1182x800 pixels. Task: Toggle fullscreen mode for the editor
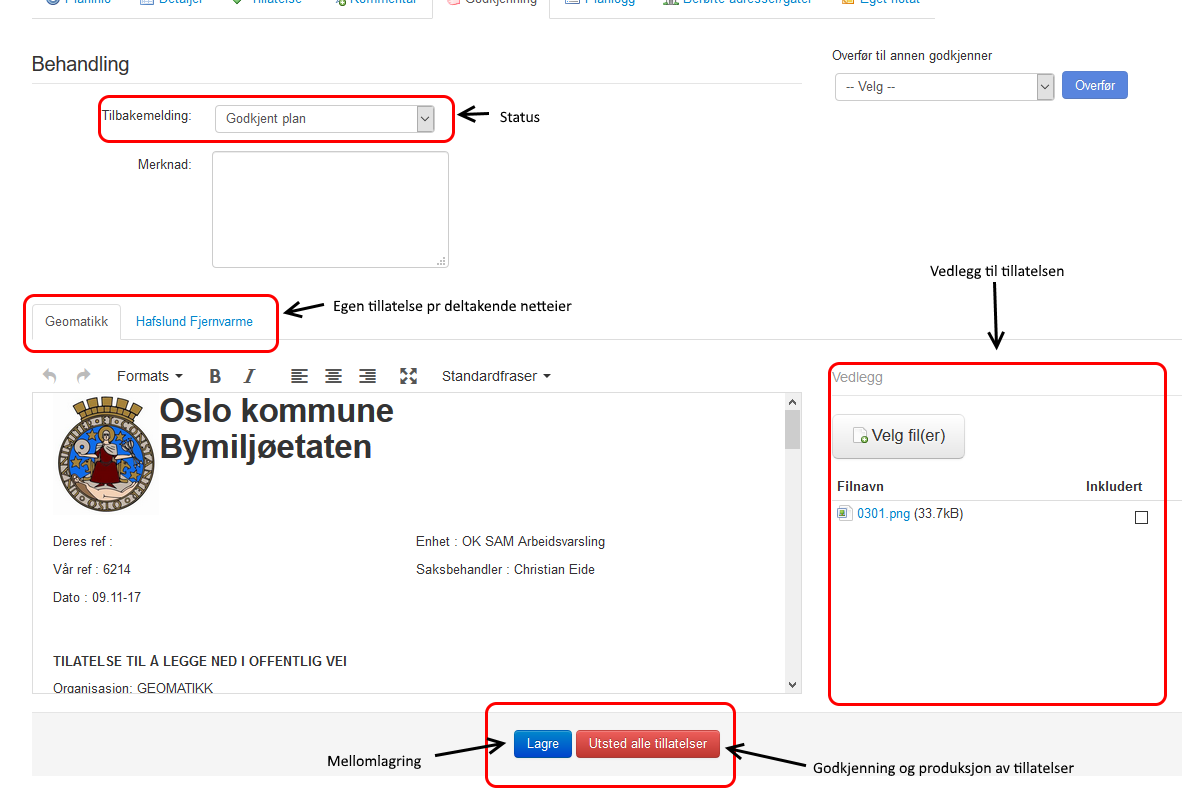[x=409, y=375]
